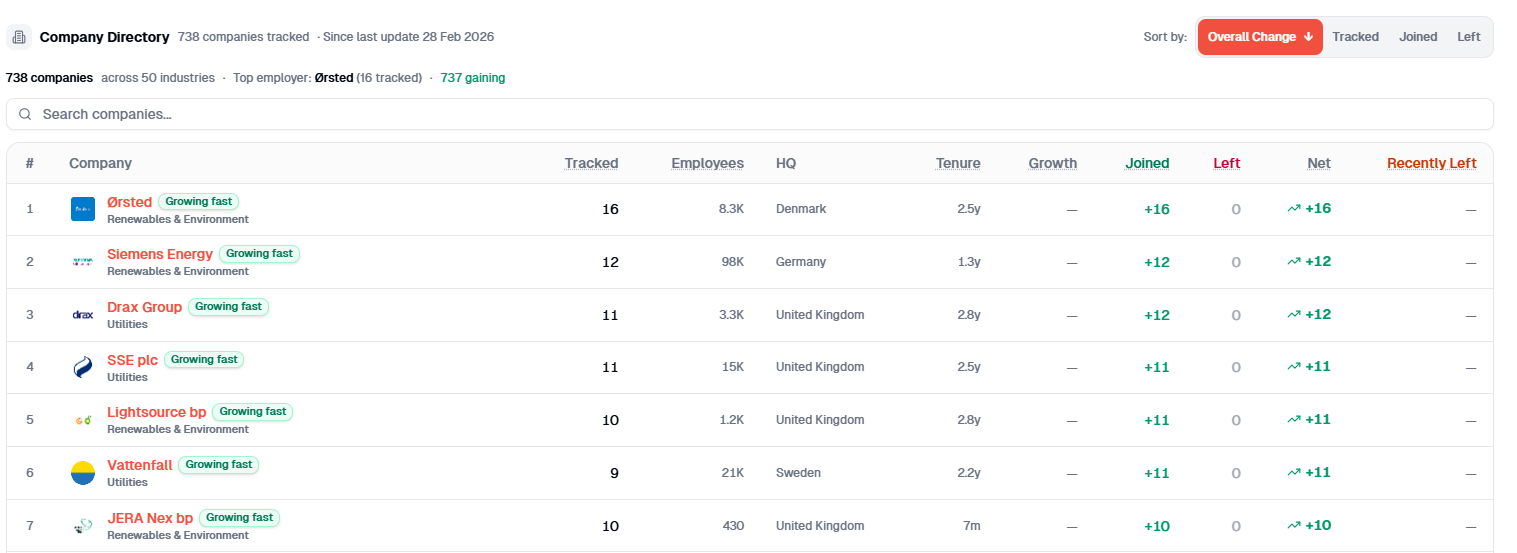This screenshot has height=553, width=1517.
Task: Click the Net column header
Action: [1319, 163]
